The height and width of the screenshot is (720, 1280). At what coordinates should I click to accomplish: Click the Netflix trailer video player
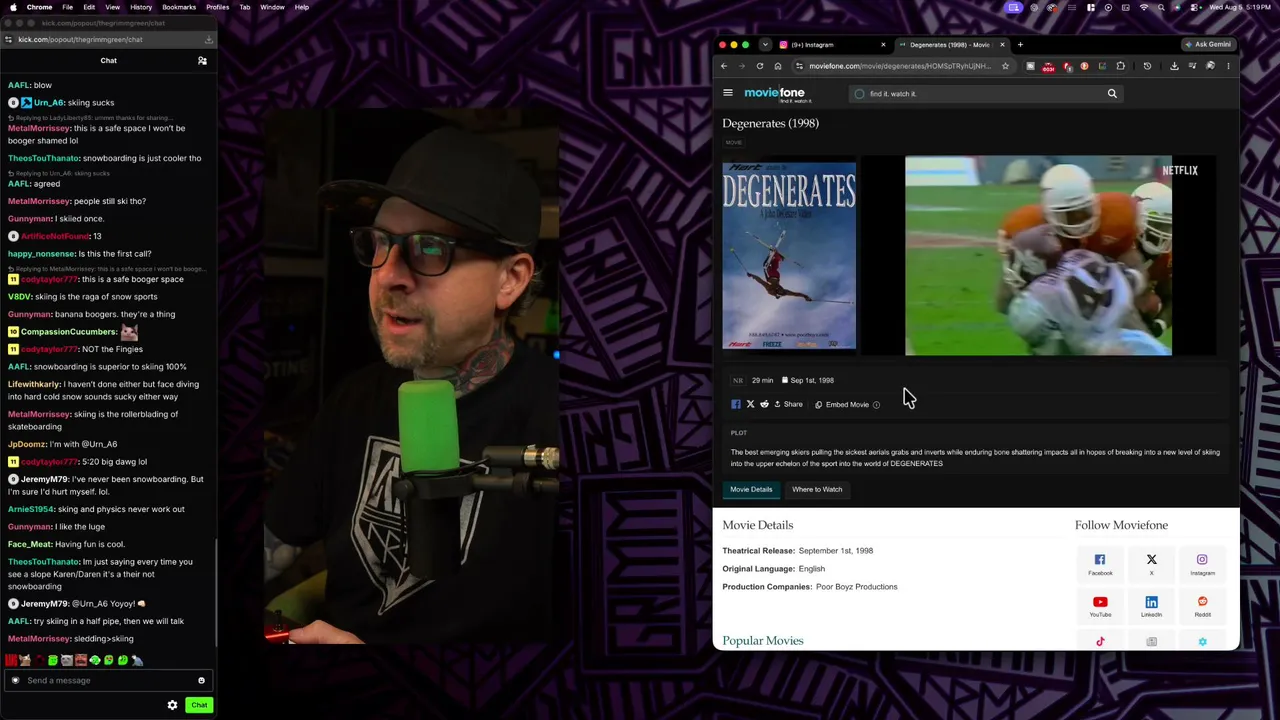coord(1038,255)
